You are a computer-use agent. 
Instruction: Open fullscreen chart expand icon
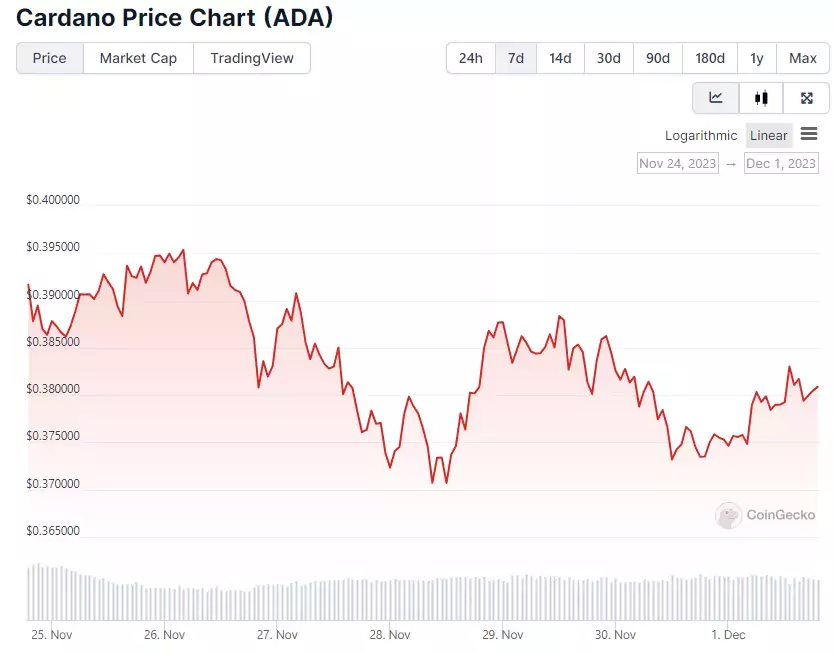point(806,98)
